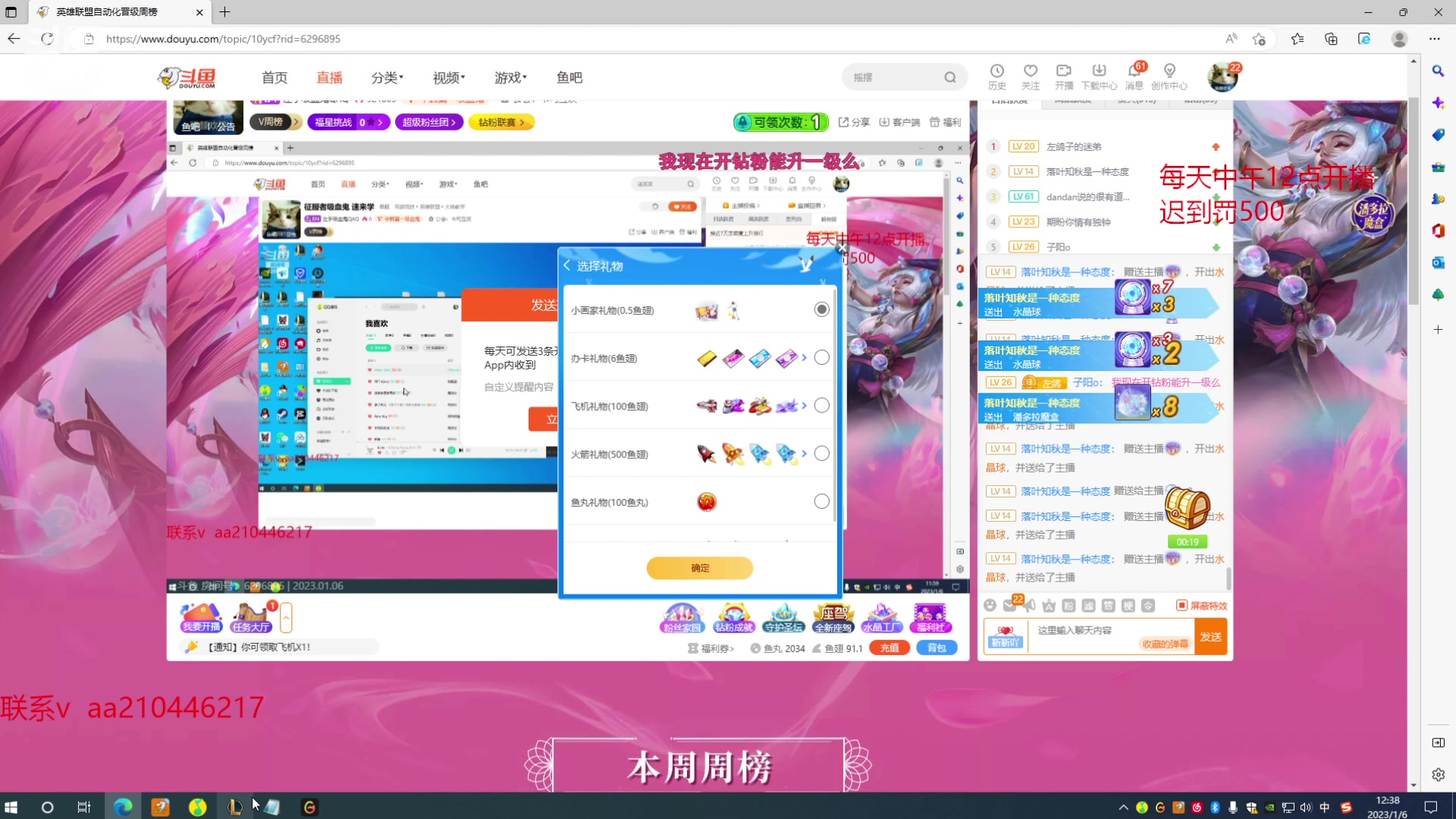
Task: Expand the V周榜 arrow badge
Action: (x=276, y=122)
